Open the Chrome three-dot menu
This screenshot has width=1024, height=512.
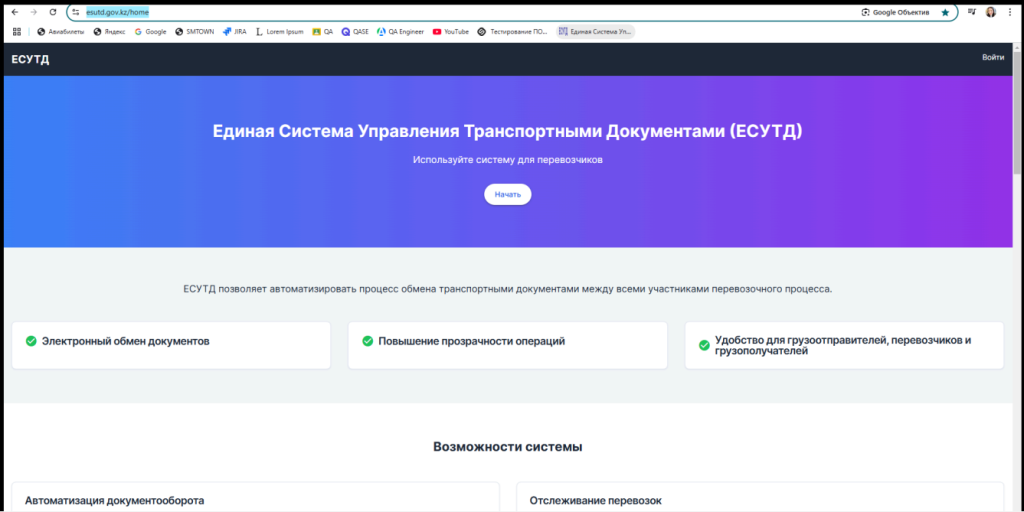(x=1009, y=12)
